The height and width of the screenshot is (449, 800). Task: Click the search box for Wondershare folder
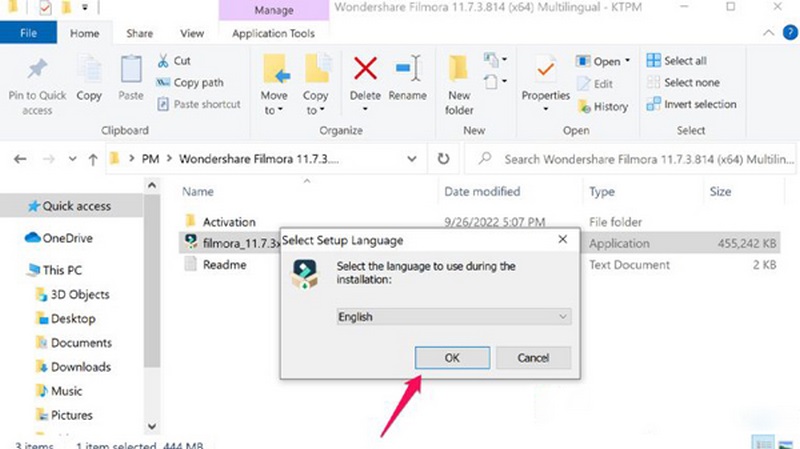[x=630, y=159]
